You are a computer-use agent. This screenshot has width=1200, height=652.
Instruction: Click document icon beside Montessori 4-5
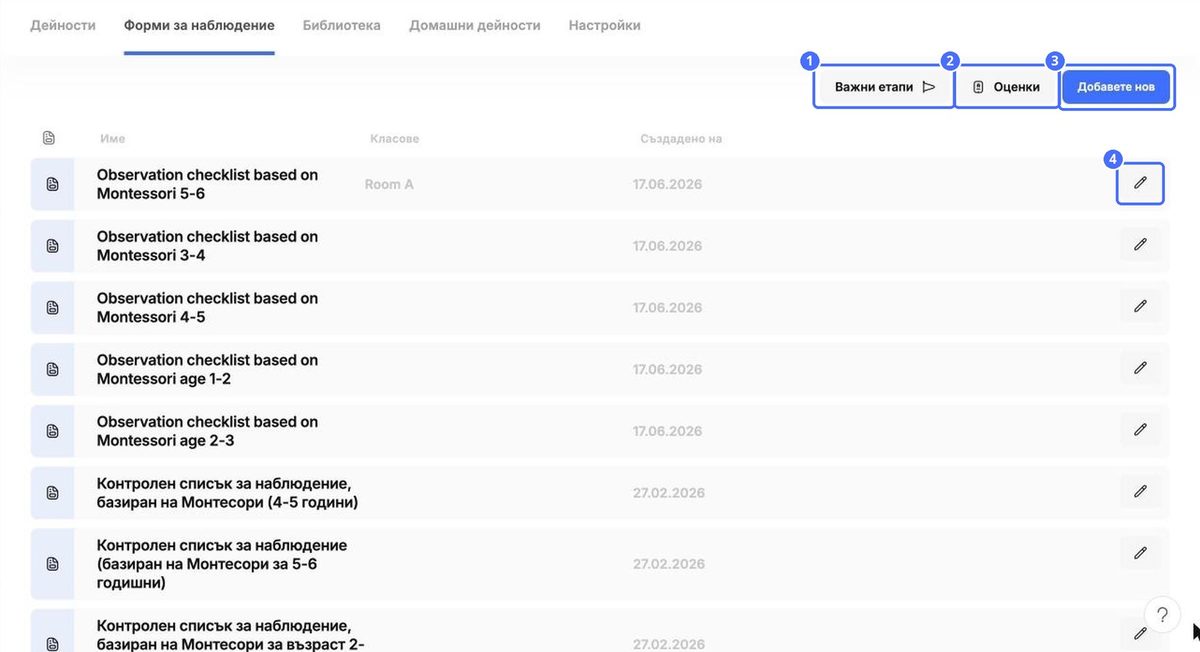click(52, 308)
